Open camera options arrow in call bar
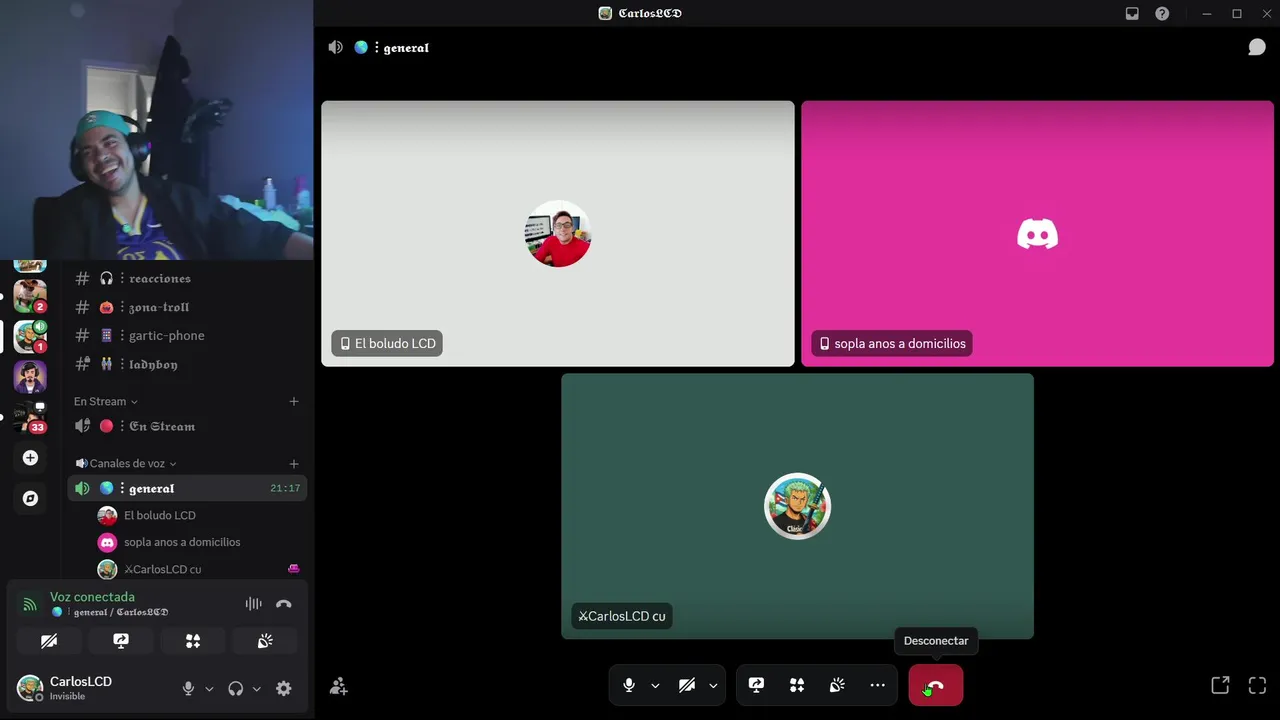The width and height of the screenshot is (1280, 720). point(713,686)
